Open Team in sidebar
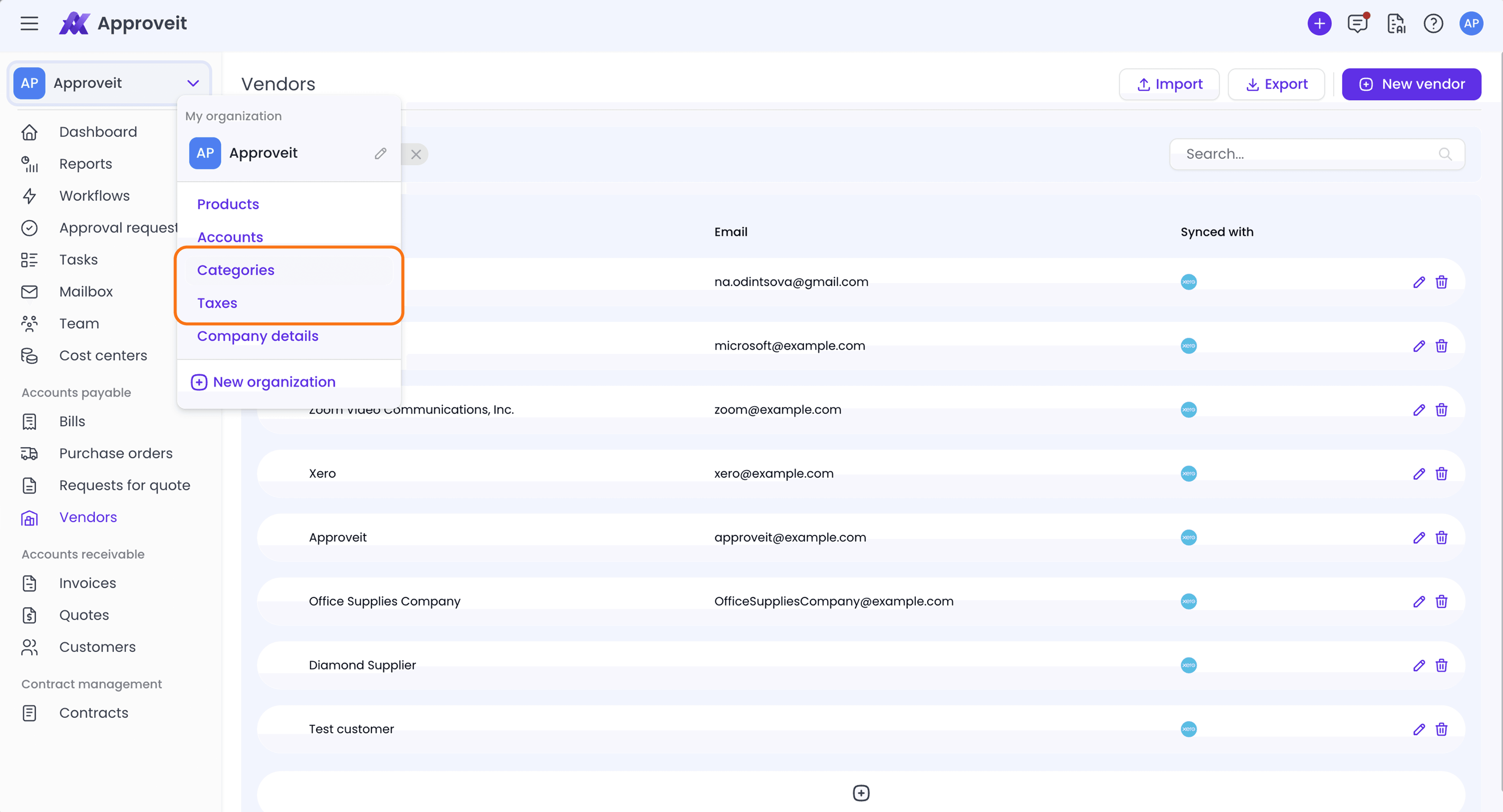 pyautogui.click(x=79, y=324)
